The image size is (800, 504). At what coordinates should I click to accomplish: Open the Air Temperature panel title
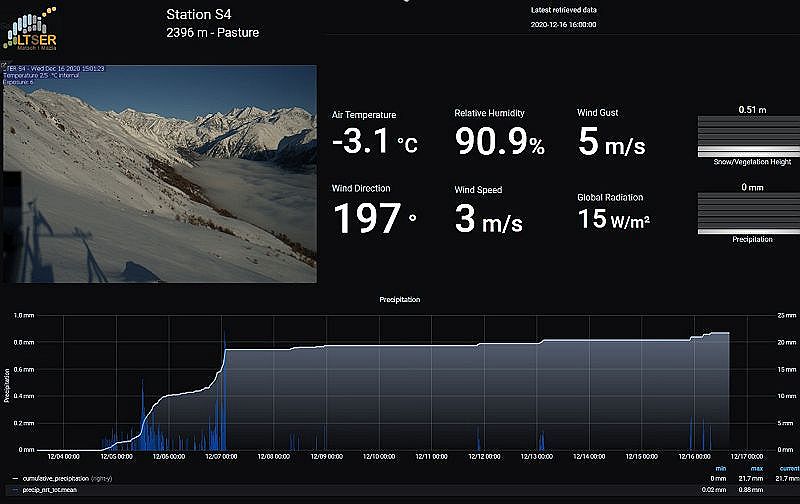[x=364, y=115]
